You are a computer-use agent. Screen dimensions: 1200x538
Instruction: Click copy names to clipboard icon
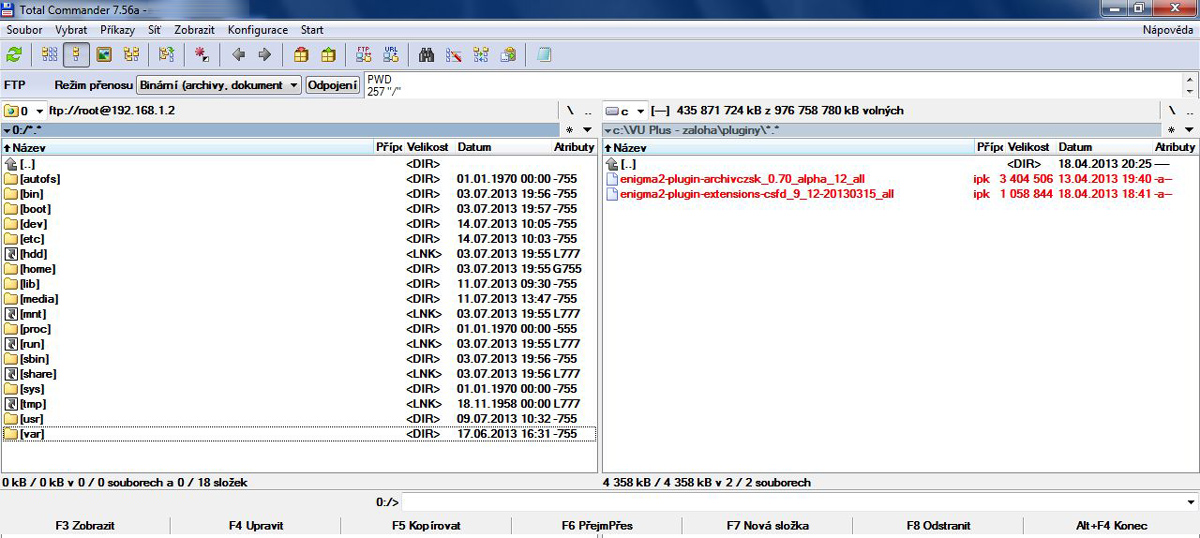pos(508,55)
